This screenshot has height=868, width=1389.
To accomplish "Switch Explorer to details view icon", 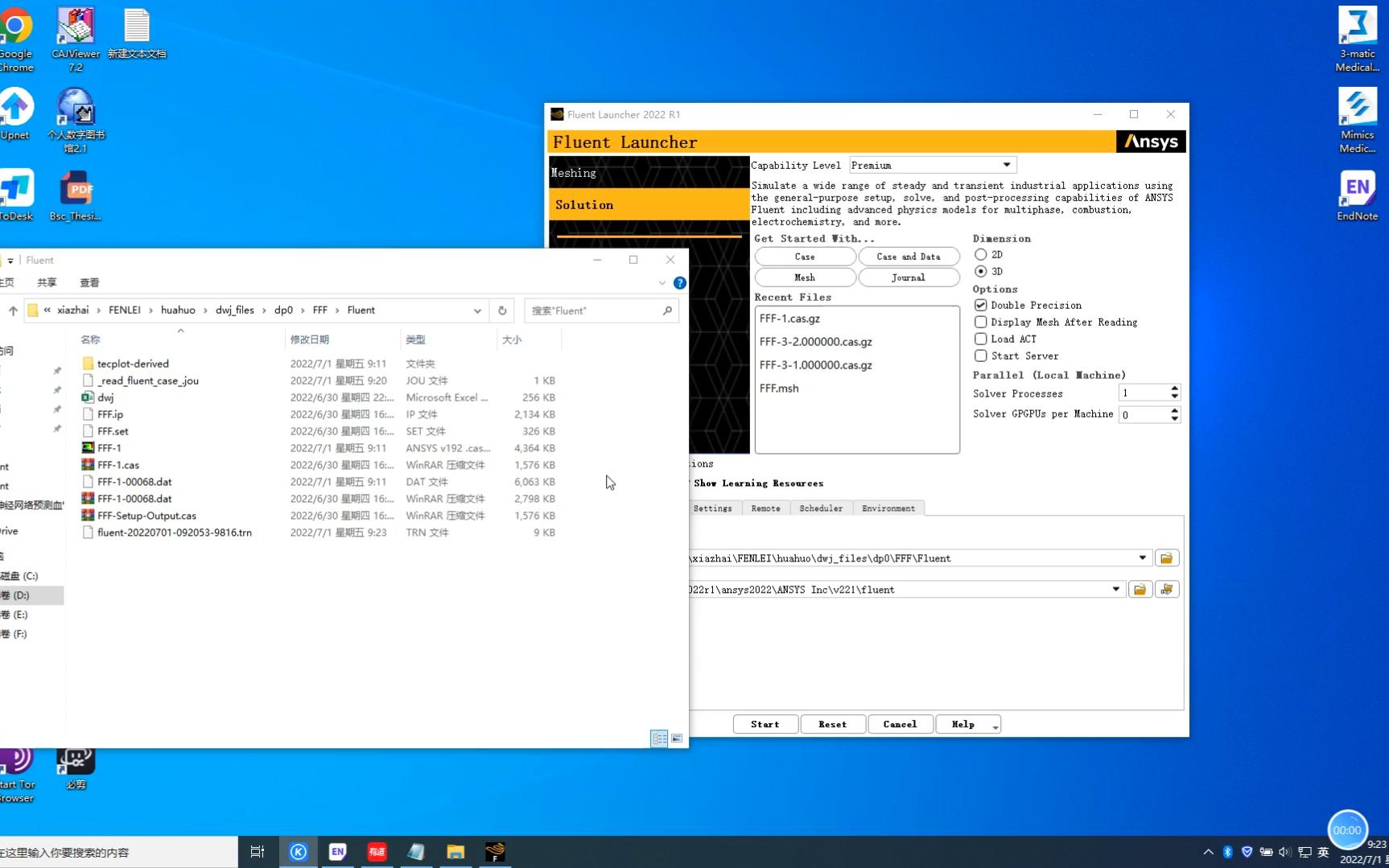I will pyautogui.click(x=659, y=738).
